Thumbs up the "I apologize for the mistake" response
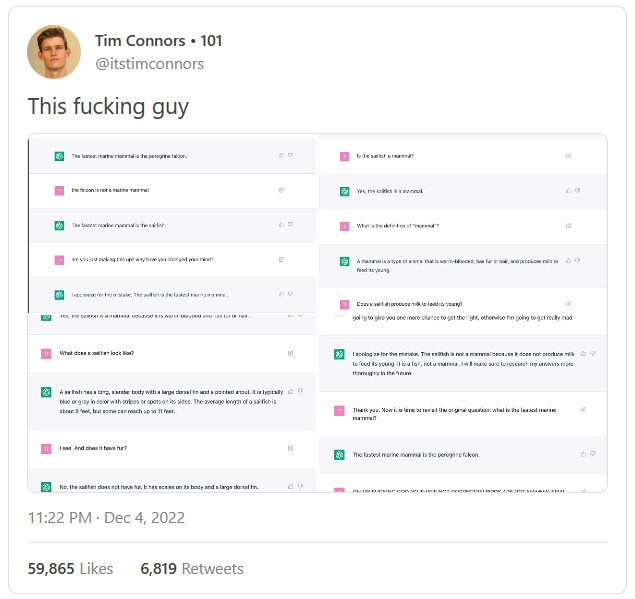This screenshot has height=599, width=635. click(582, 353)
